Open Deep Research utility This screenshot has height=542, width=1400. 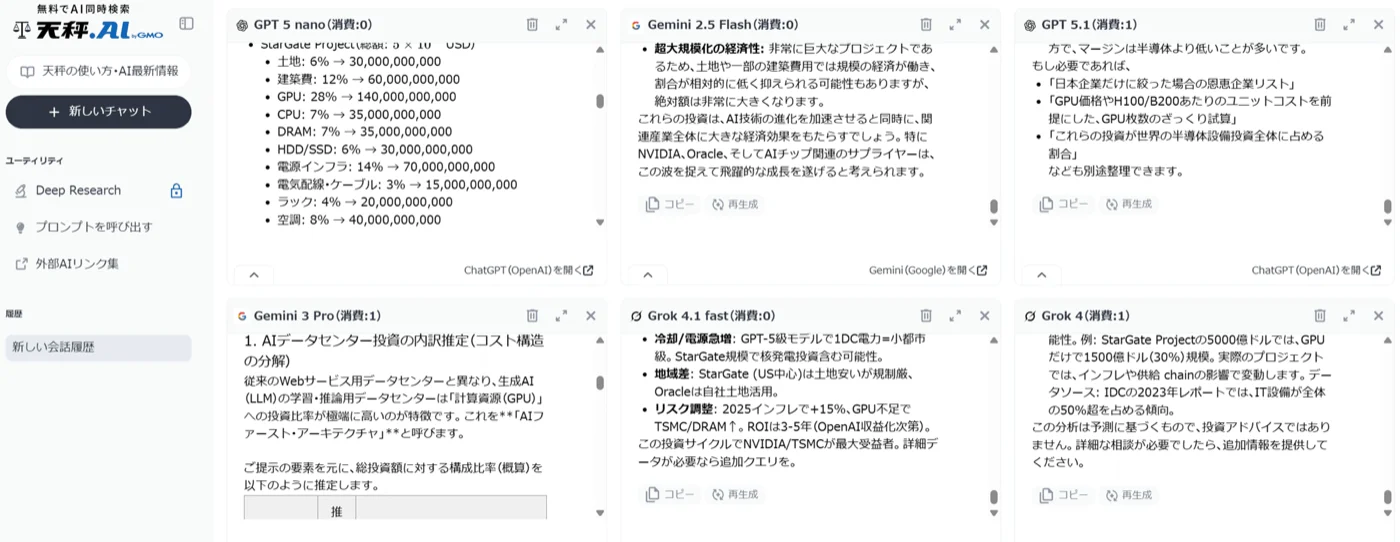point(78,190)
